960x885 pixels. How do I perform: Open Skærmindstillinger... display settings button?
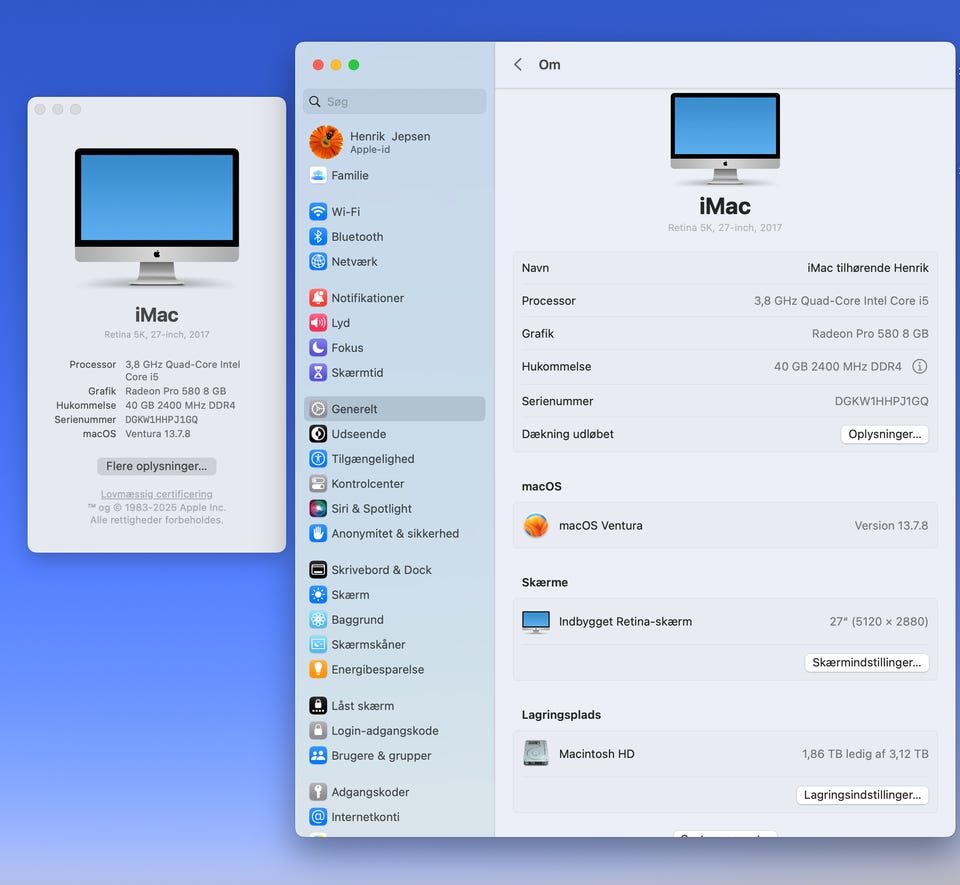point(866,663)
